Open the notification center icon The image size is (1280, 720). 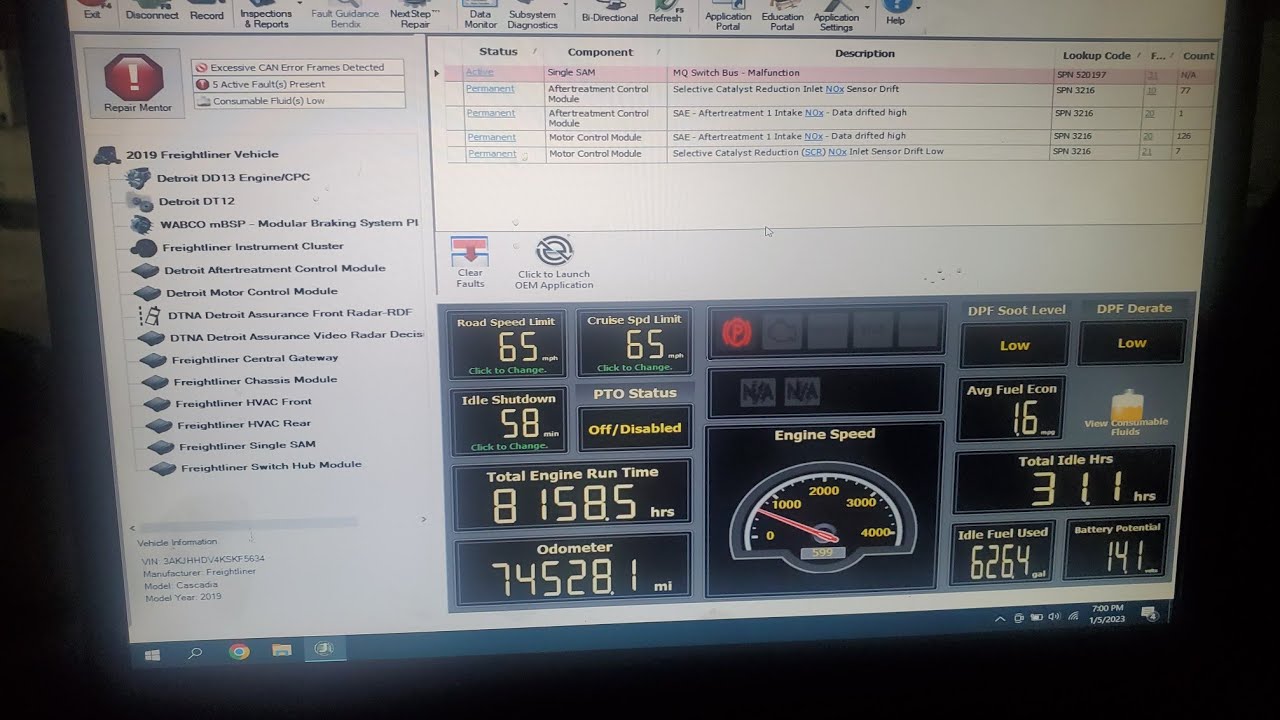[x=1150, y=614]
